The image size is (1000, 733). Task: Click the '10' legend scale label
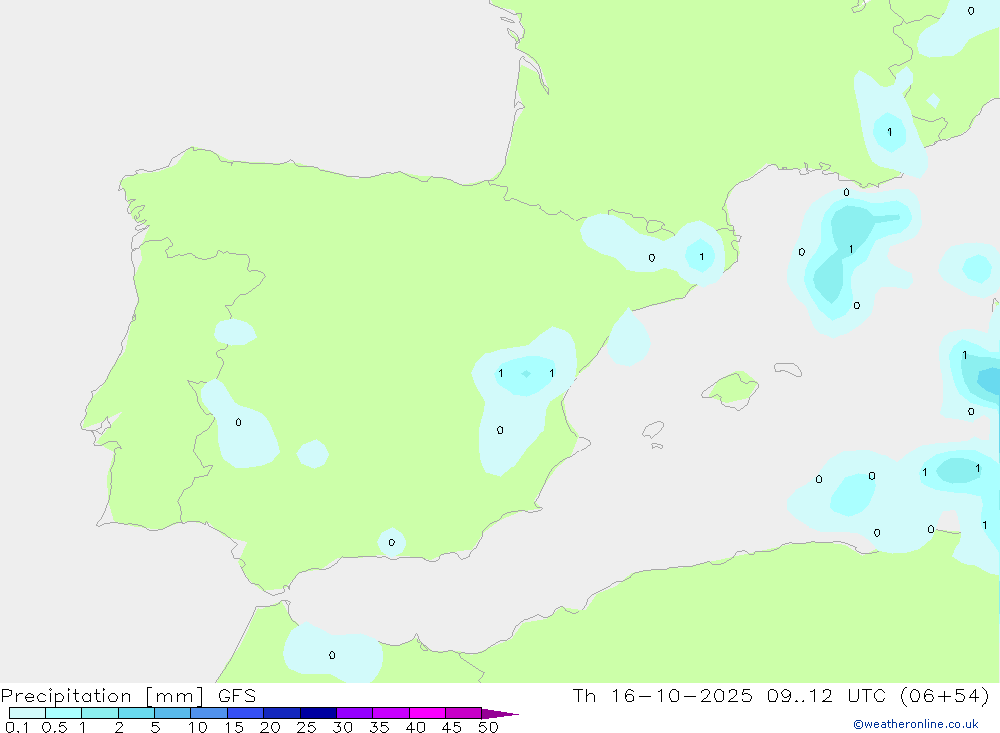(198, 727)
